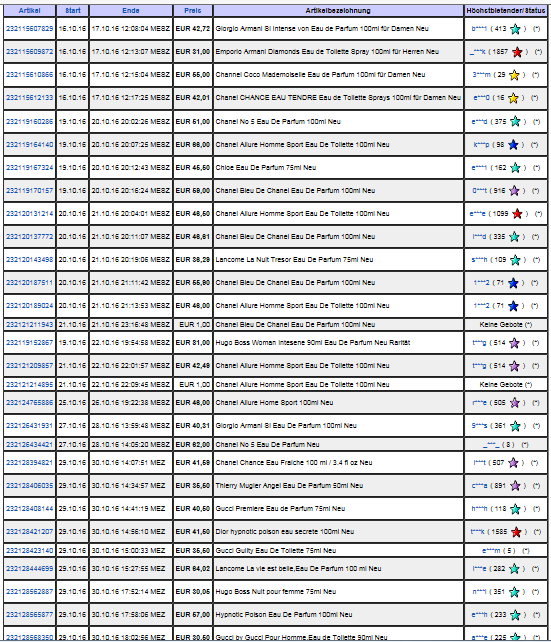The height and width of the screenshot is (642, 551).
Task: Click the turquoise star in the Lancome La vie est belle row
Action: click(515, 569)
